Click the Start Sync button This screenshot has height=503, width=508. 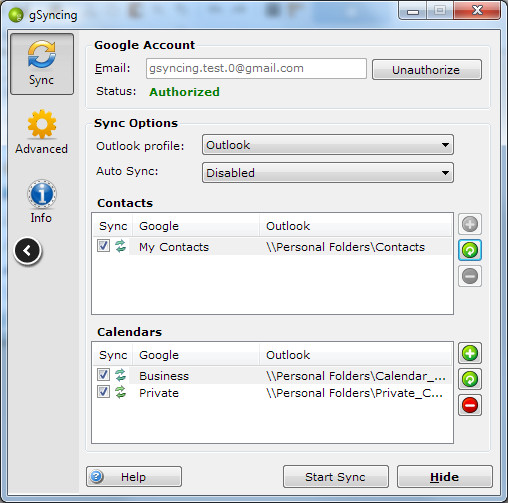[336, 477]
